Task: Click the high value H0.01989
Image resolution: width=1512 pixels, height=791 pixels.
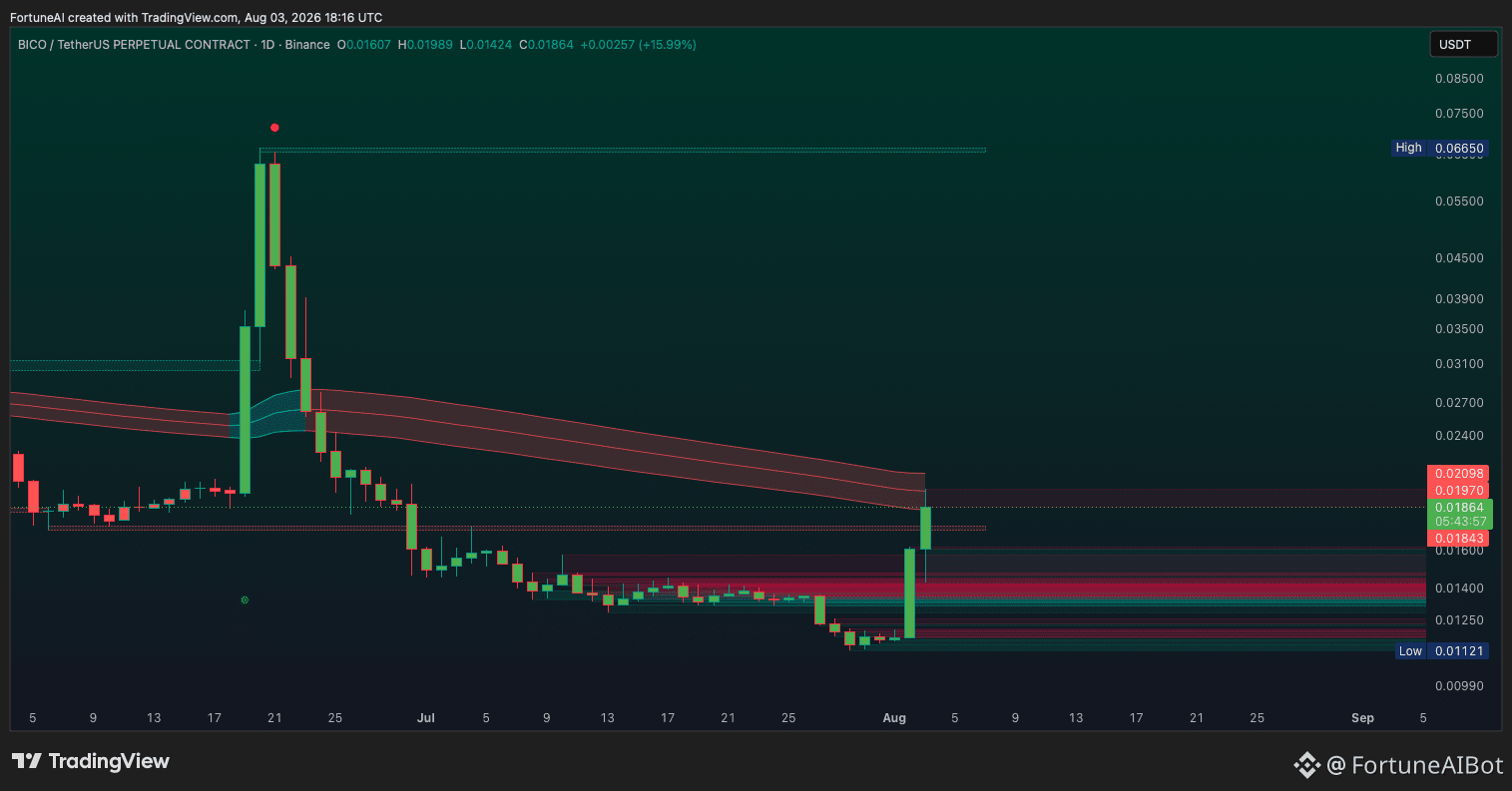Action: tap(425, 45)
